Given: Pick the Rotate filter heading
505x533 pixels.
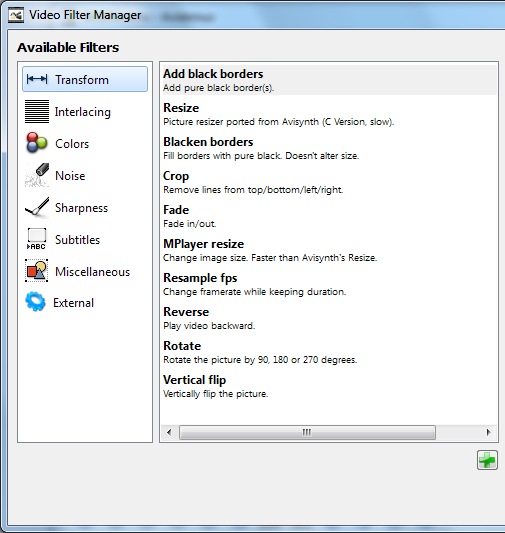Looking at the screenshot, I should [x=182, y=346].
